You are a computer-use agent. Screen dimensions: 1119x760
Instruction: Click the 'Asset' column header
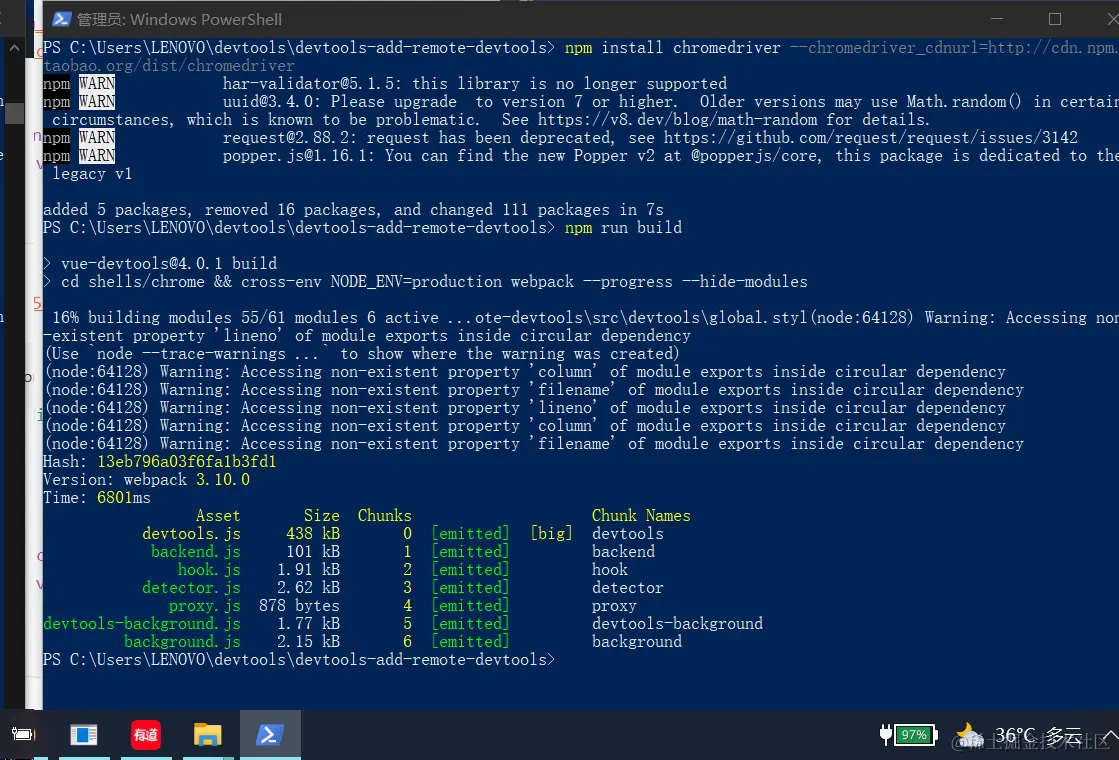click(218, 516)
